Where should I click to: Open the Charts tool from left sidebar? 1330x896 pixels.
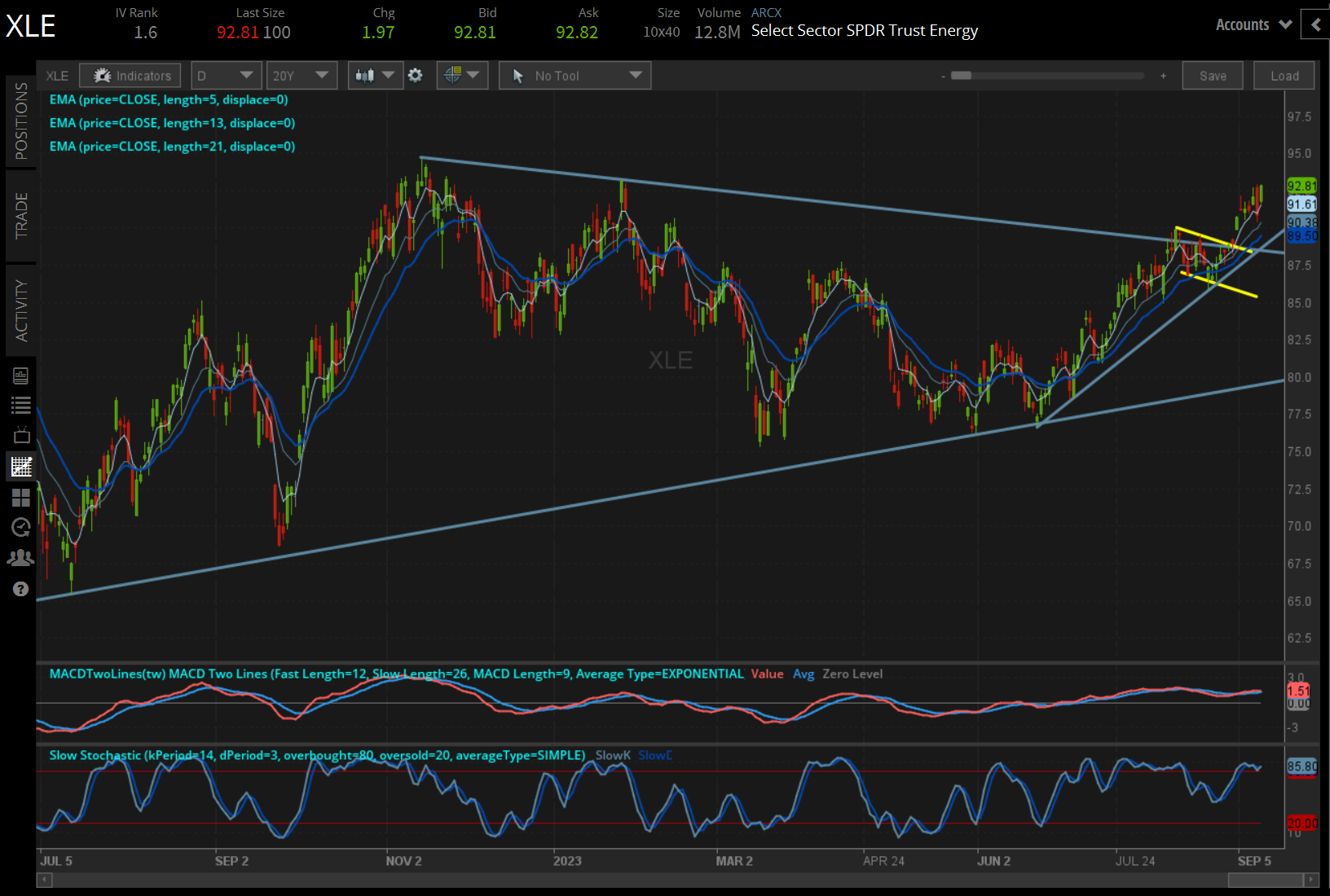(x=21, y=466)
